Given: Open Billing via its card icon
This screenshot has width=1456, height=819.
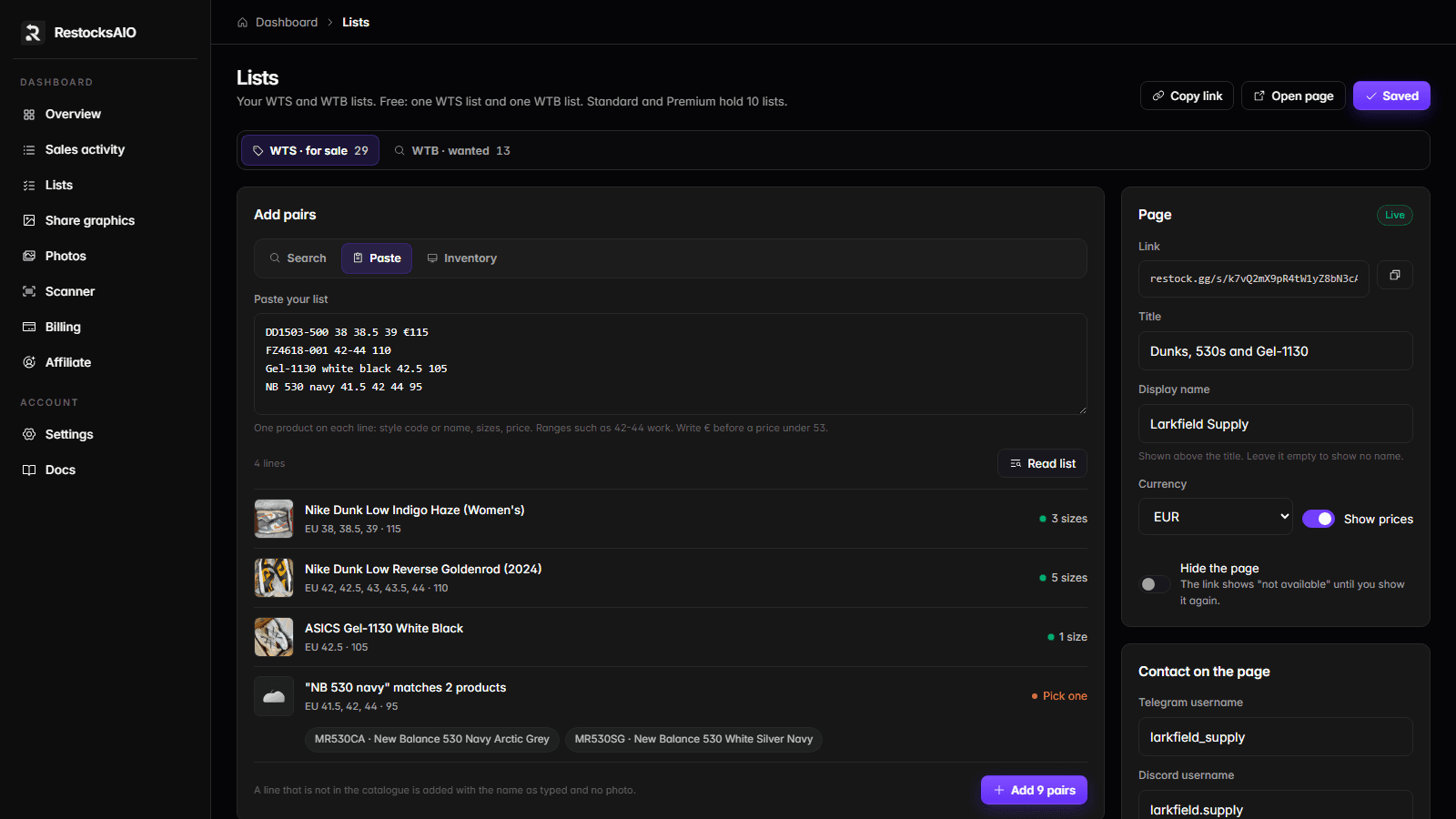Looking at the screenshot, I should click(x=29, y=328).
